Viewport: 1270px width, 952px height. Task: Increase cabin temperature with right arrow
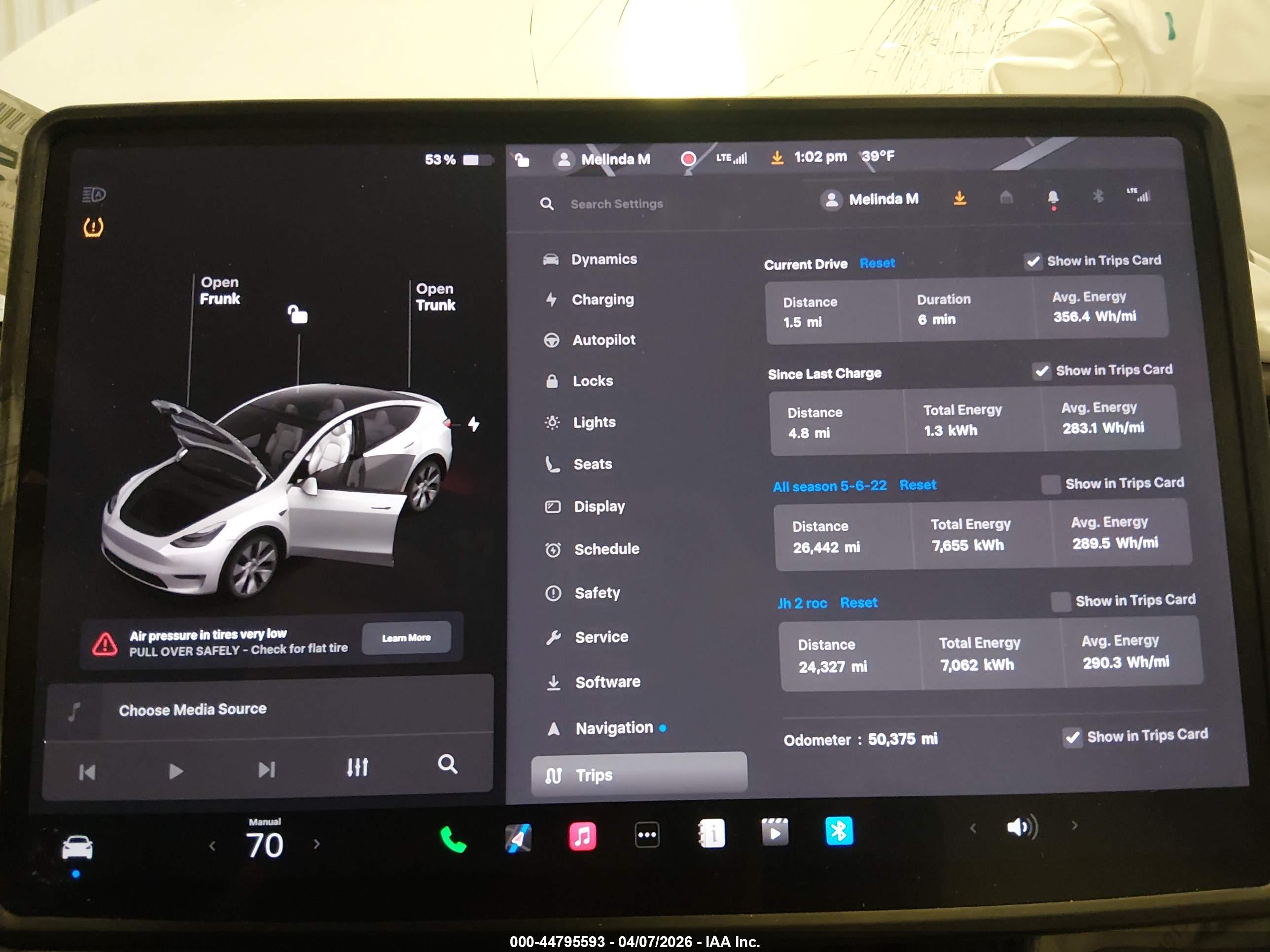click(317, 844)
